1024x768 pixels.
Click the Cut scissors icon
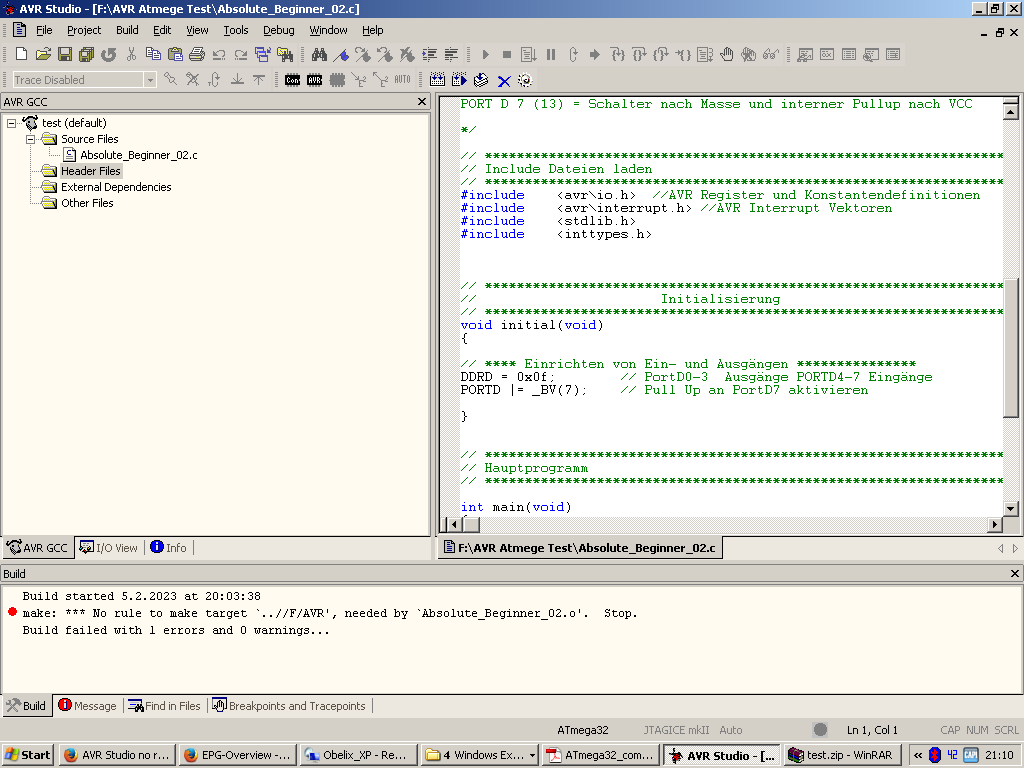pyautogui.click(x=131, y=54)
